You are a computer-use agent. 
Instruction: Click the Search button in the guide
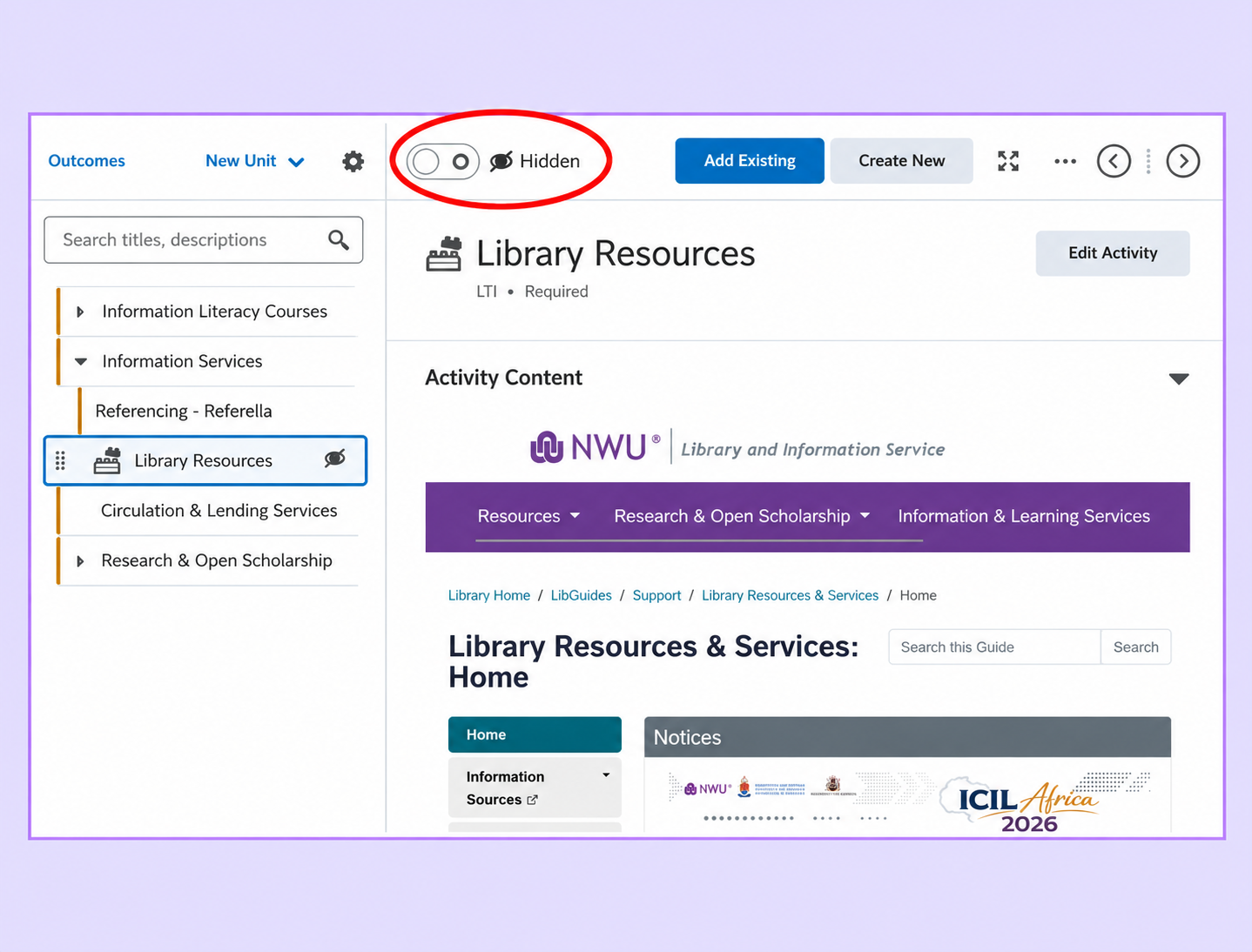(1135, 647)
